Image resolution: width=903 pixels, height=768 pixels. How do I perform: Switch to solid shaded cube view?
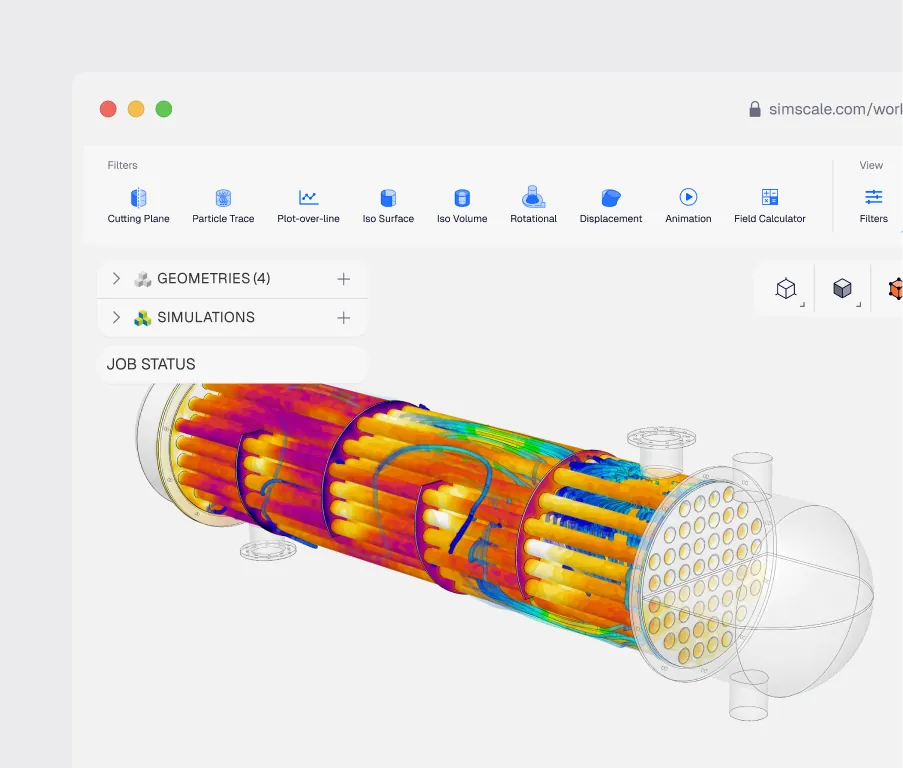842,288
